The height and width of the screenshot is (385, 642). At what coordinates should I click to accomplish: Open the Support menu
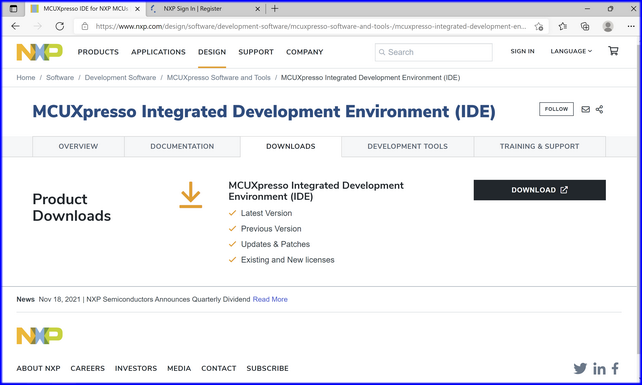[256, 52]
